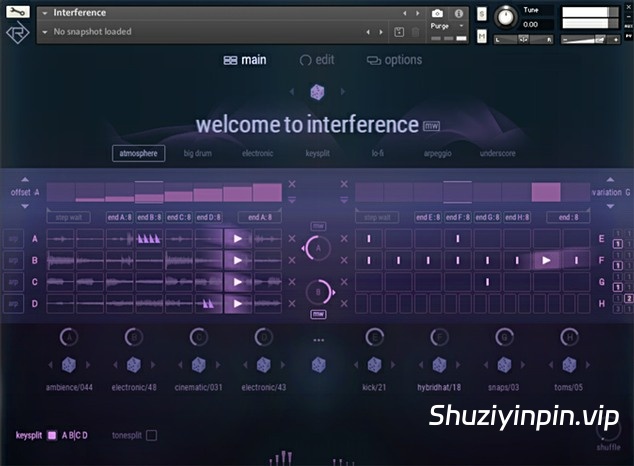This screenshot has height=466, width=634.
Task: Open the snapshot dropdown arrow
Action: pos(45,32)
